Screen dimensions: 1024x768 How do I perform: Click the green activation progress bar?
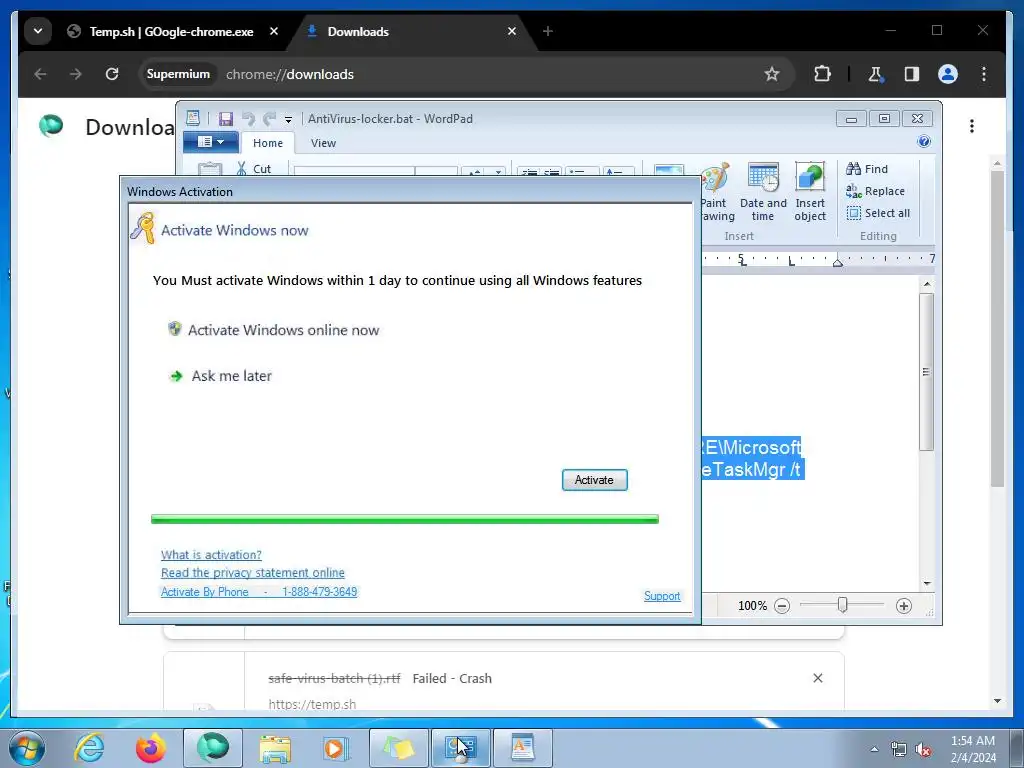405,519
